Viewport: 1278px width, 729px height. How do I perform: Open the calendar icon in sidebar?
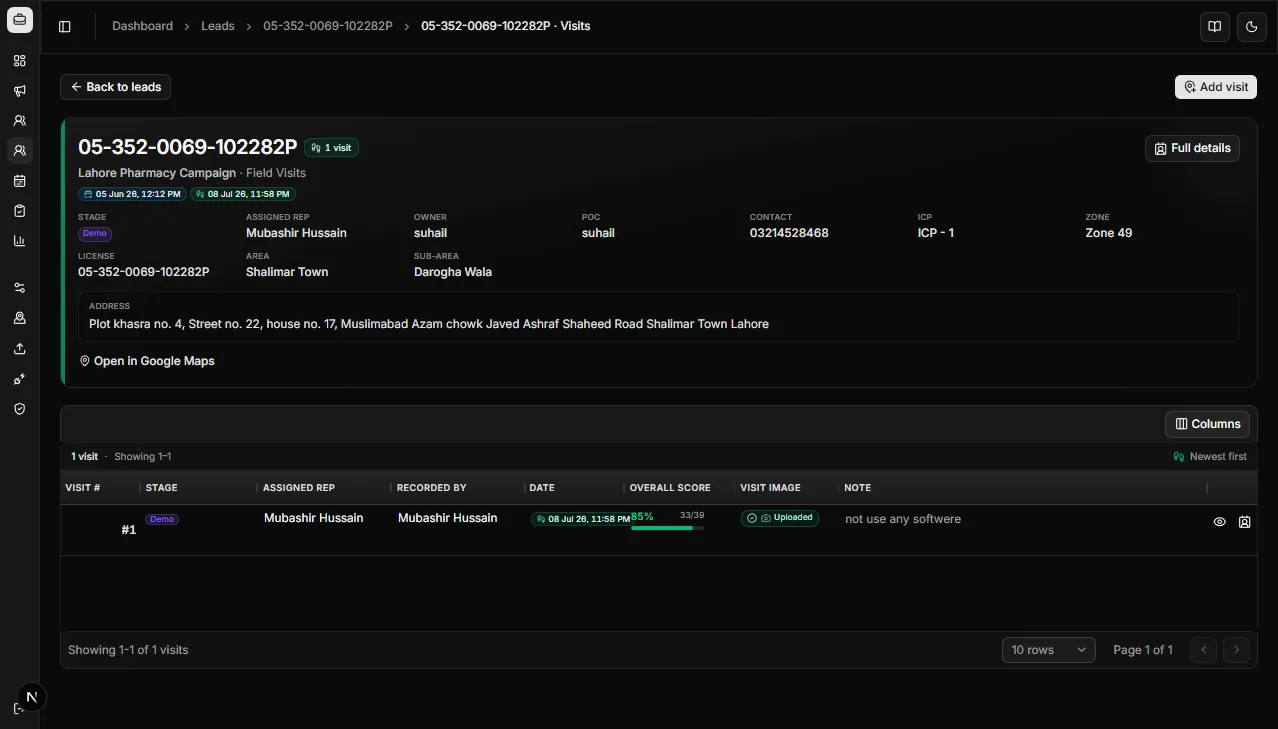point(19,181)
